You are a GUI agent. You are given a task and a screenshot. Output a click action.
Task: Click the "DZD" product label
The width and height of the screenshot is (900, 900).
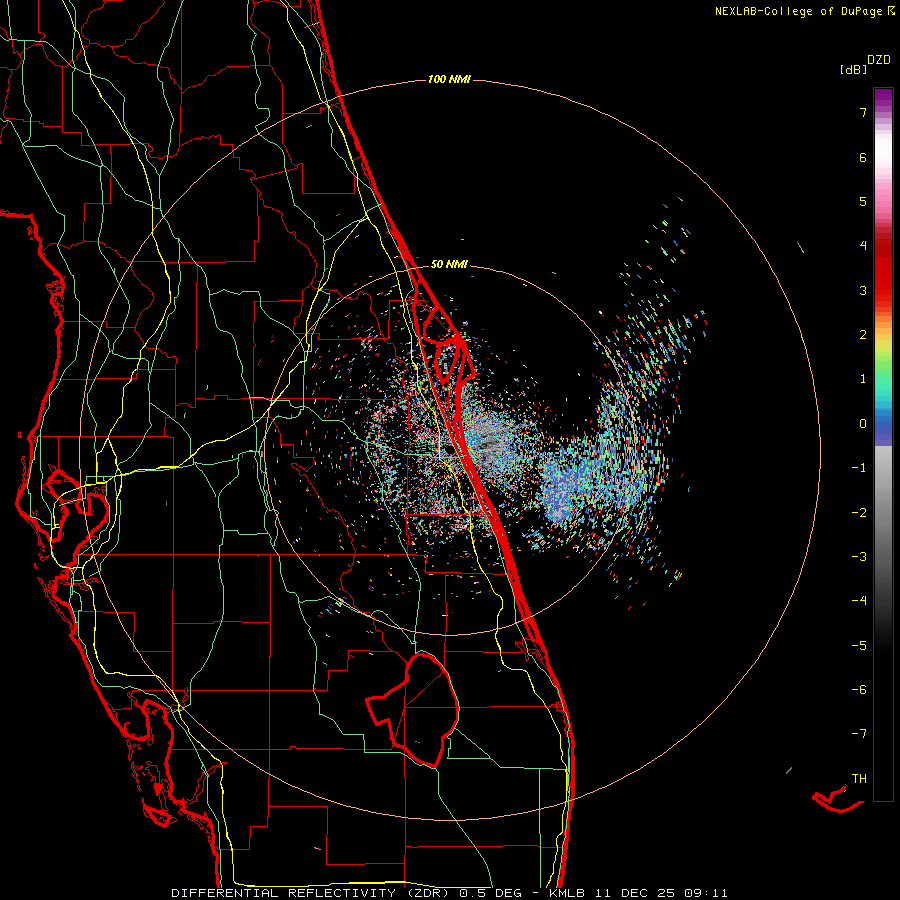(x=879, y=60)
